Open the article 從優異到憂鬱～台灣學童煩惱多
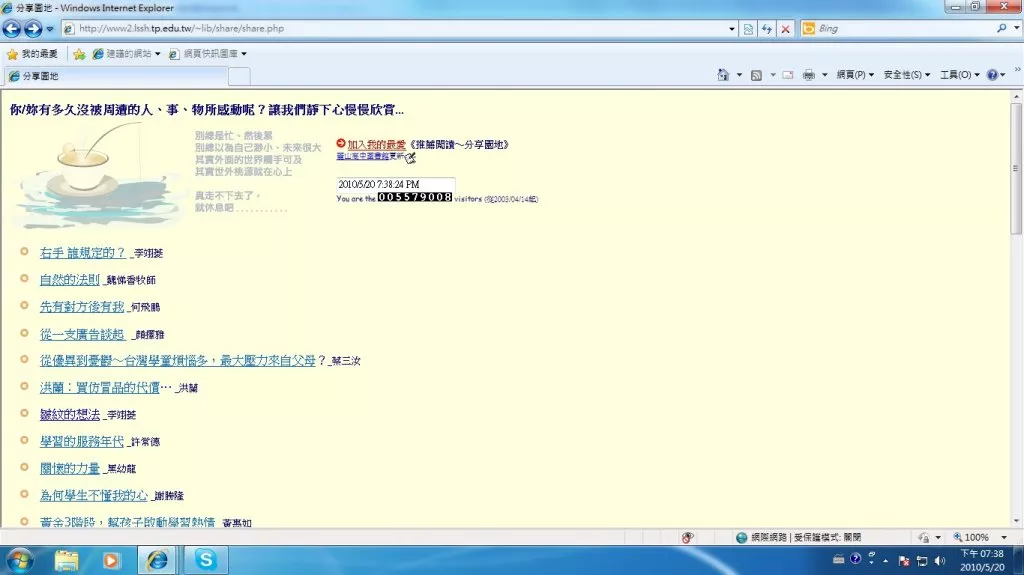Image resolution: width=1024 pixels, height=575 pixels. coord(178,360)
